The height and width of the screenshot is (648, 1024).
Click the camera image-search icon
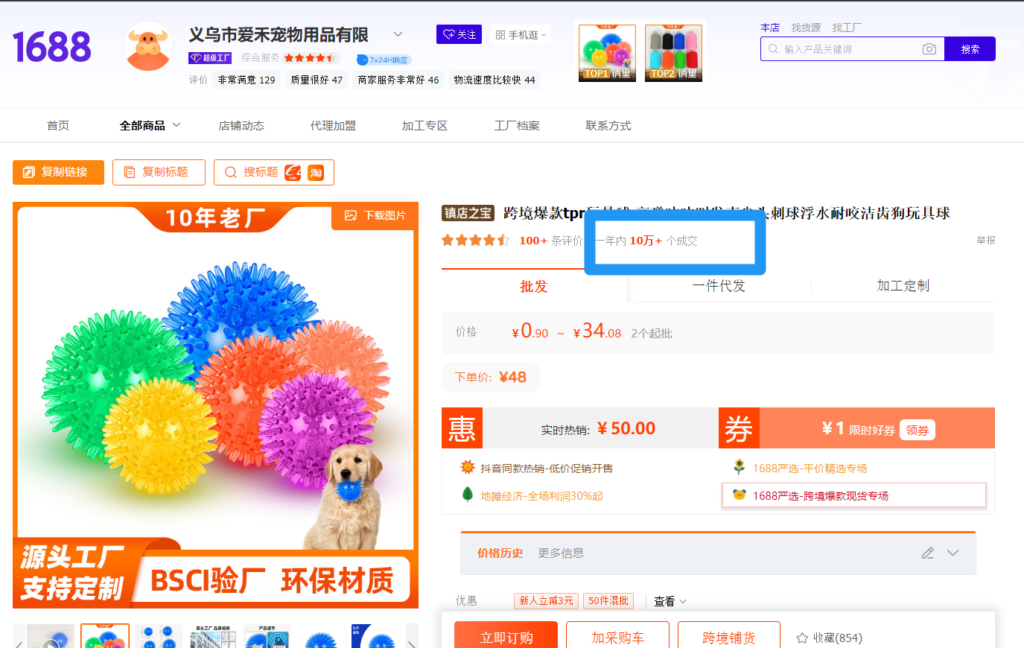click(x=929, y=49)
